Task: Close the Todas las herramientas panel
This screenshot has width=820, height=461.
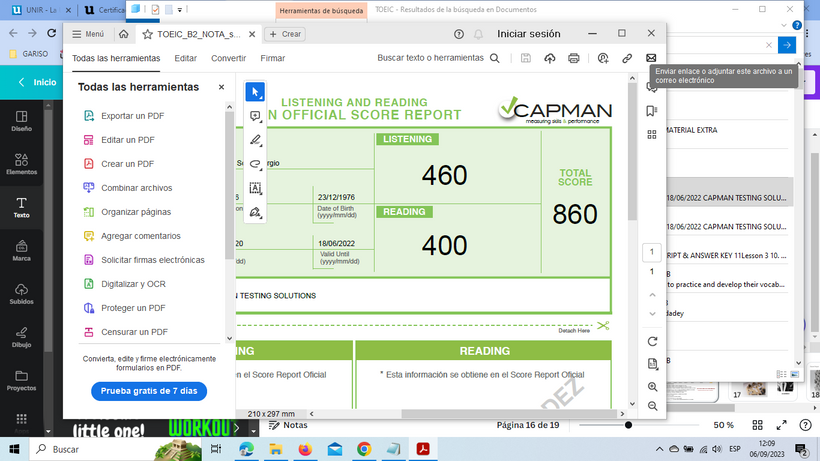Action: (221, 87)
